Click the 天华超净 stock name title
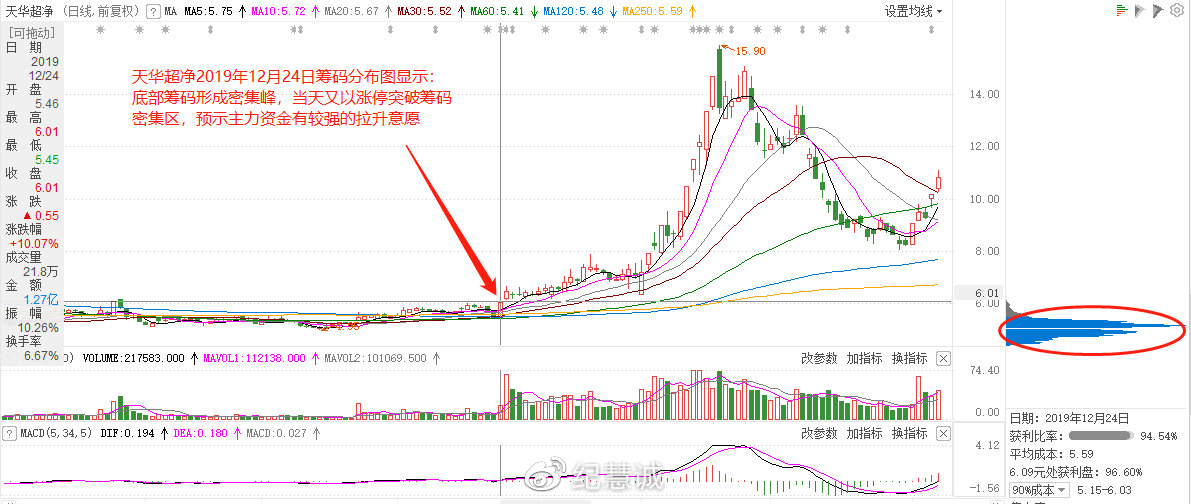1191x504 pixels. 28,11
